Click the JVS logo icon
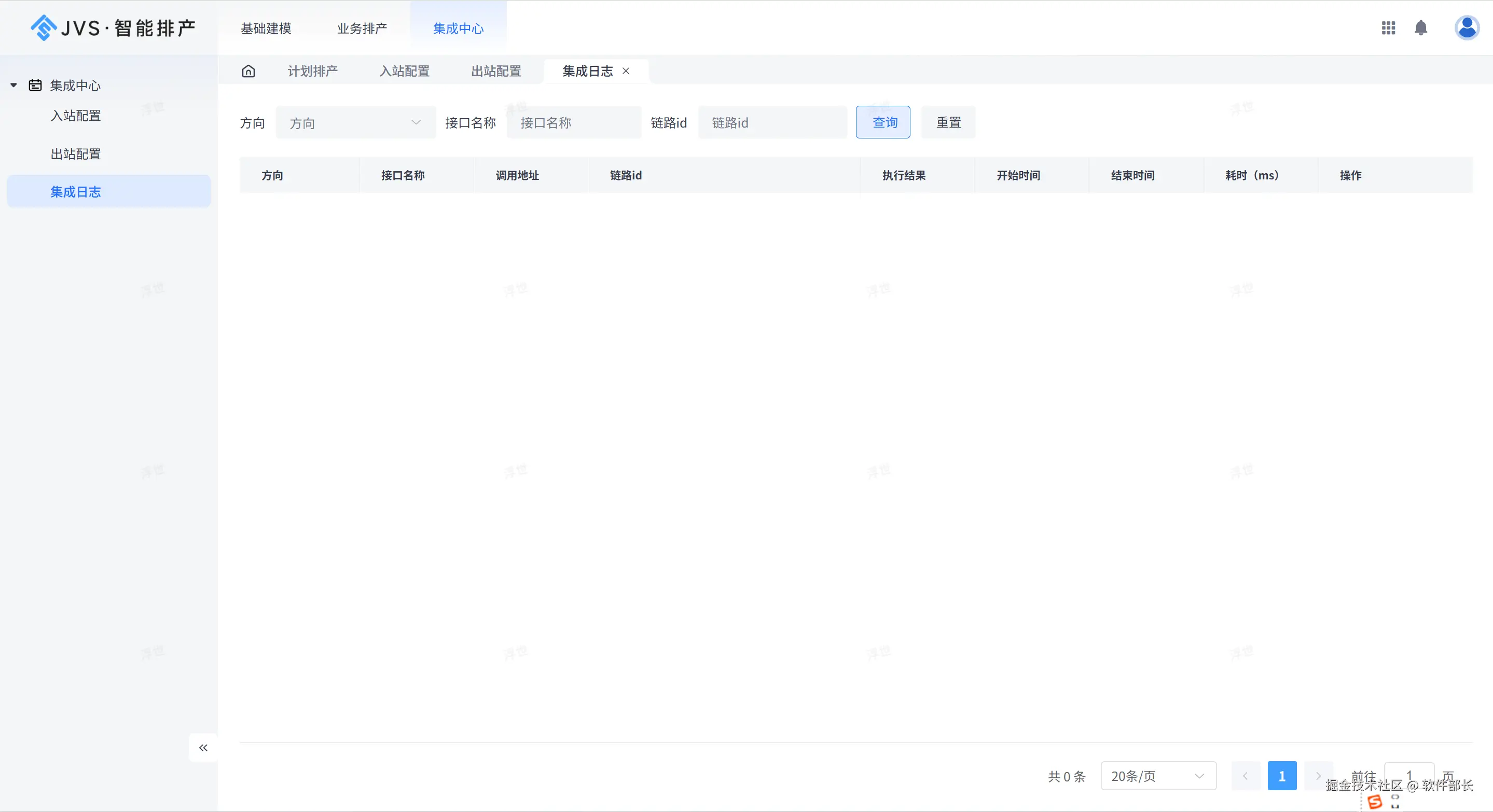The image size is (1493, 812). pyautogui.click(x=44, y=28)
